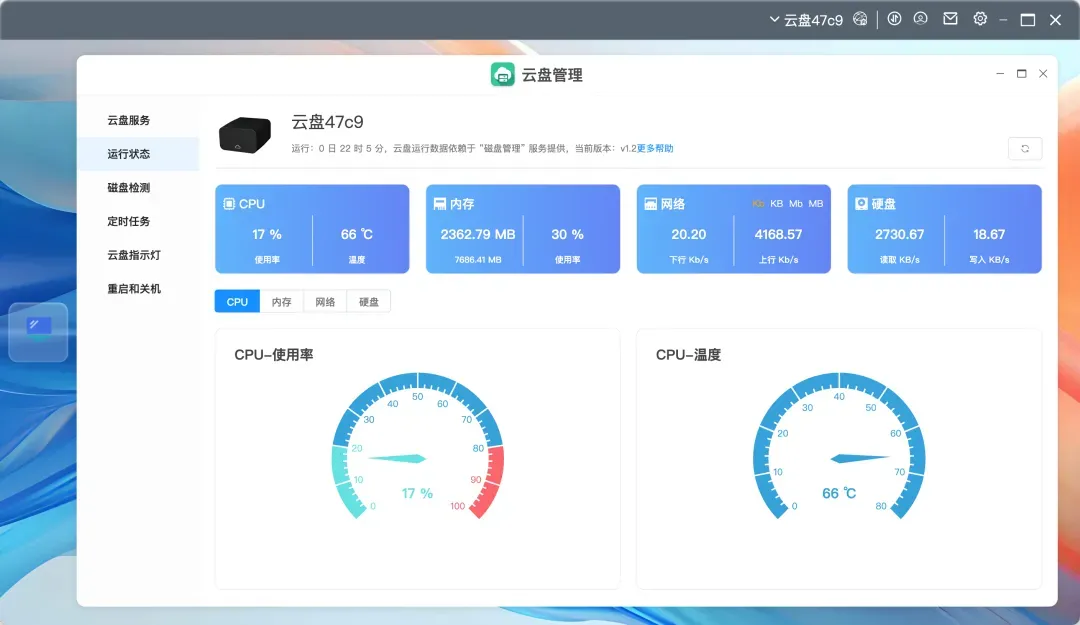
Task: Click the CPU-温度 chart title
Action: (688, 356)
